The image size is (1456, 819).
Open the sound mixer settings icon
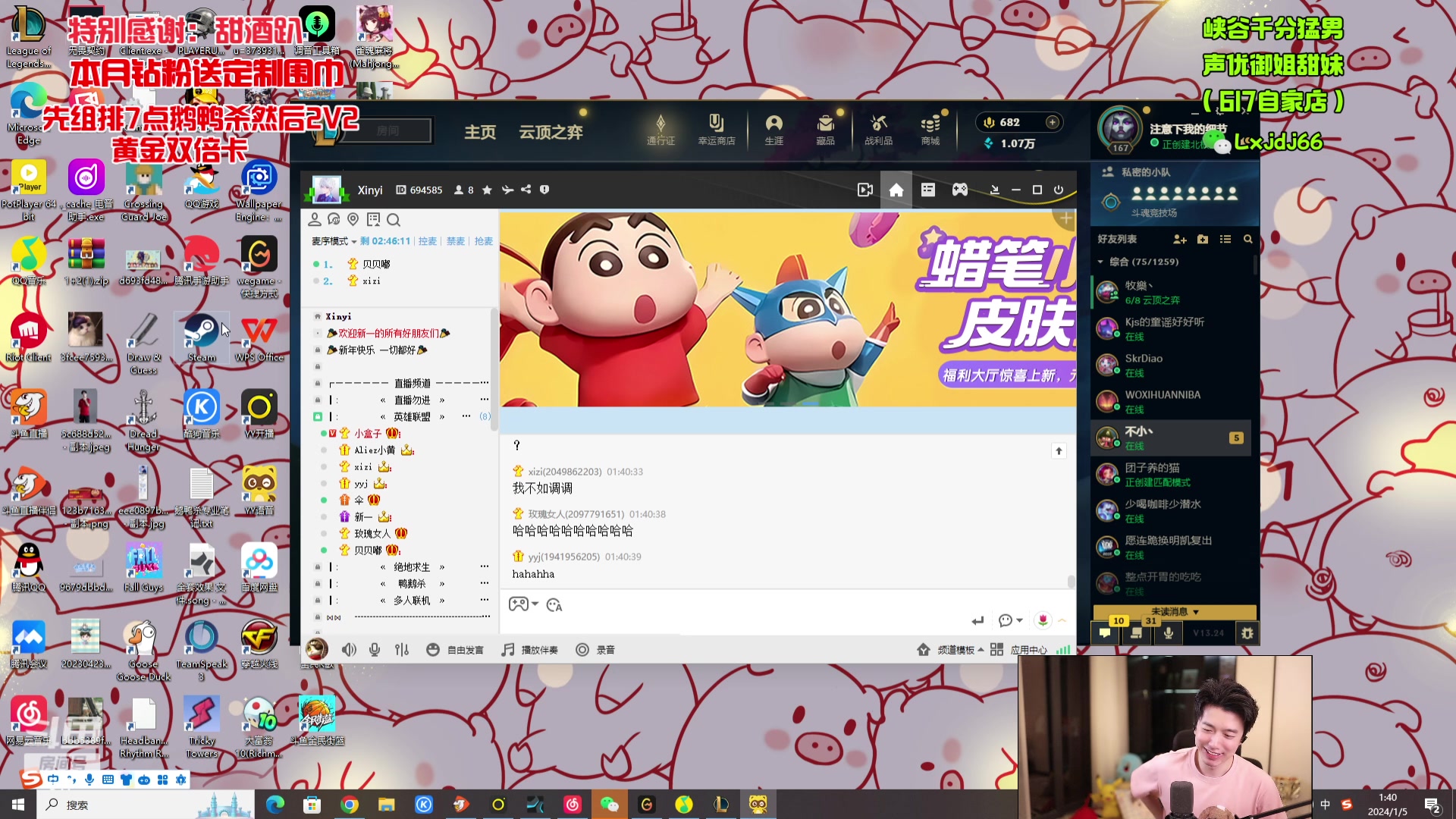coord(402,650)
